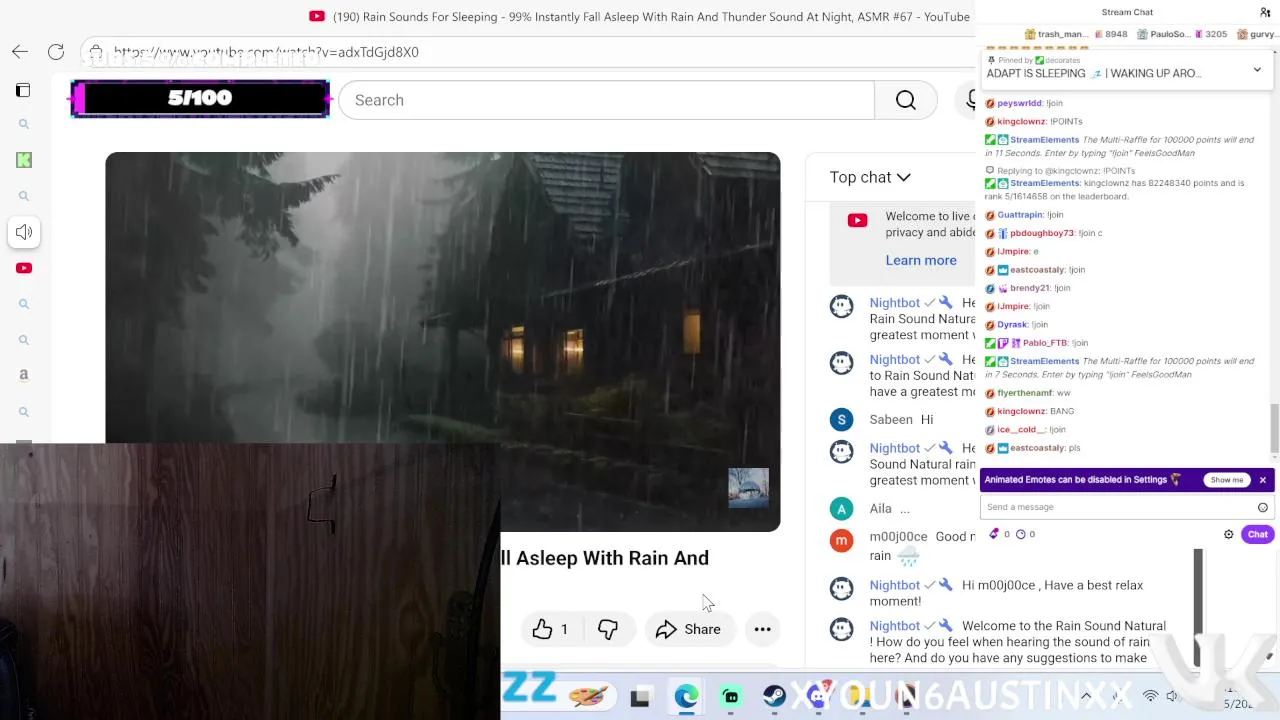The height and width of the screenshot is (720, 1280).
Task: Click brendy21 username in Stream Chat
Action: click(1029, 288)
